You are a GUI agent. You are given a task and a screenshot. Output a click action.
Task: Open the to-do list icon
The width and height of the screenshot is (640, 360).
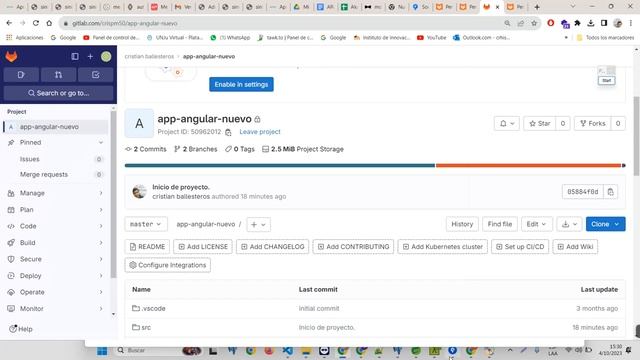(96, 75)
